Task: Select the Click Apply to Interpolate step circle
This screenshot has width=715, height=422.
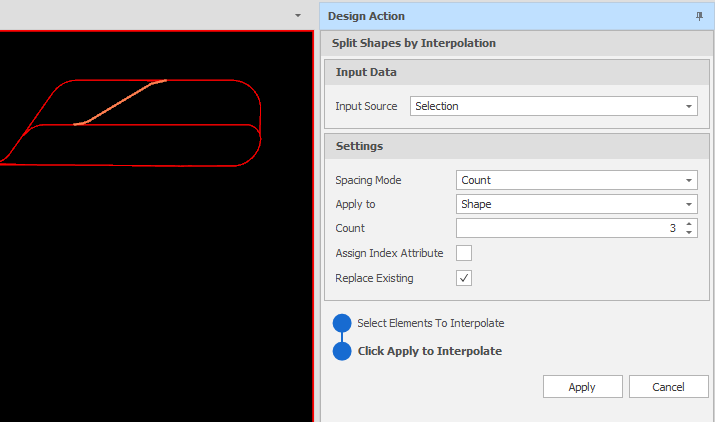Action: click(x=342, y=351)
